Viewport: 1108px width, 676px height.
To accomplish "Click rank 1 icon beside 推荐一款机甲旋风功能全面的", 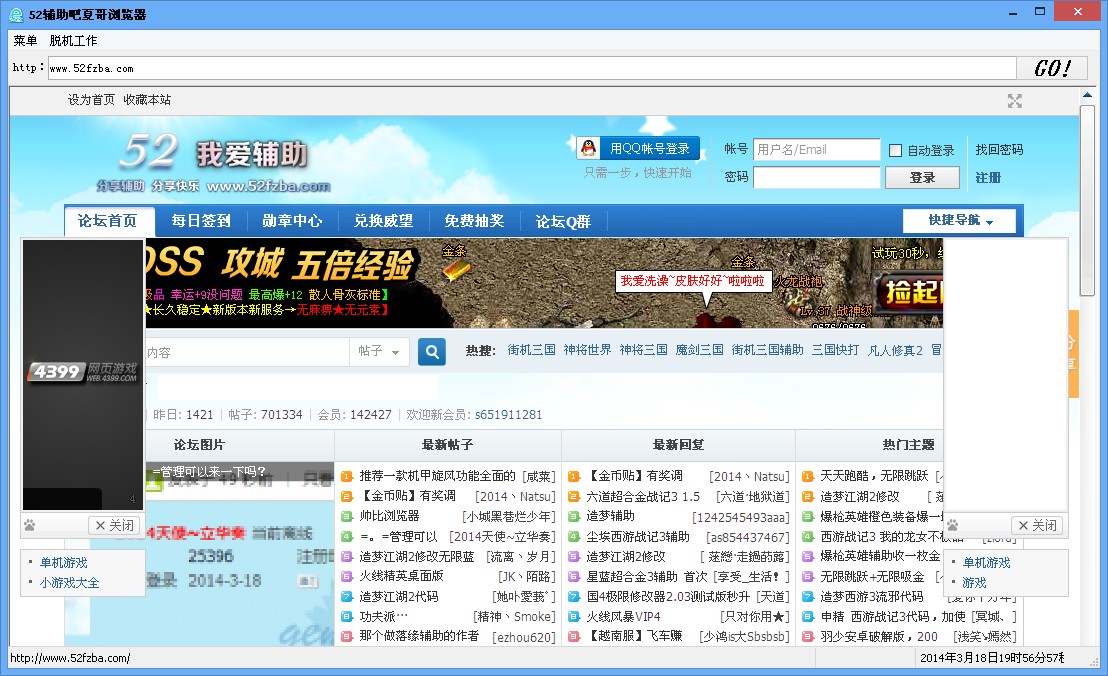I will click(346, 476).
